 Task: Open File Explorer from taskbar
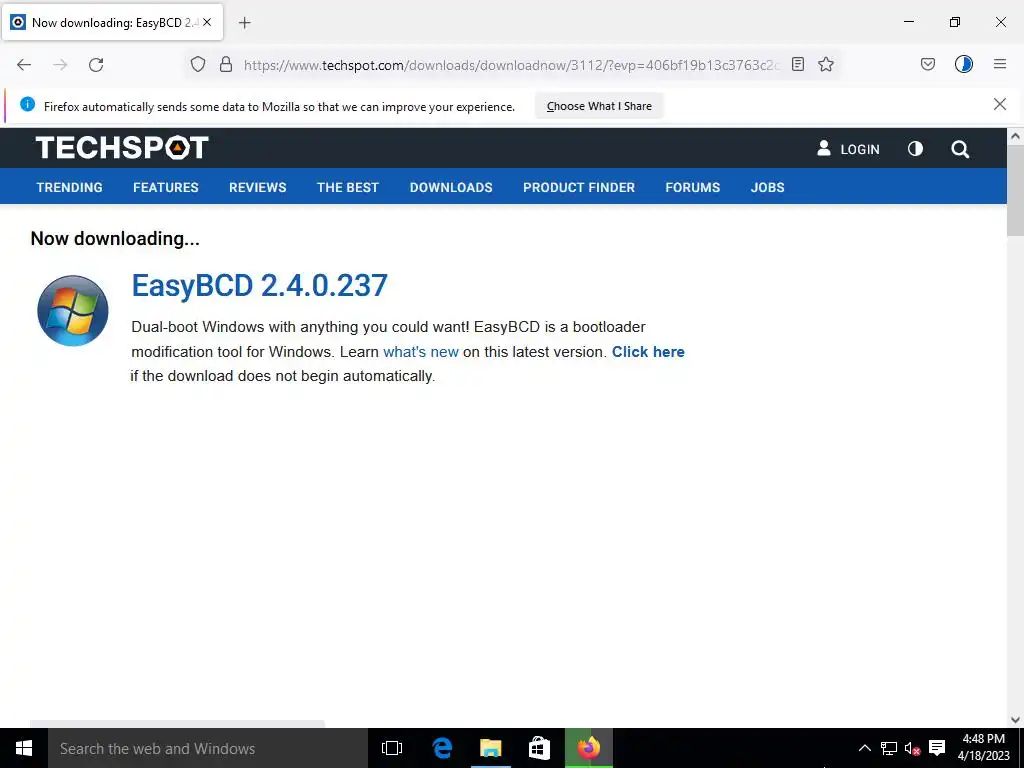[490, 748]
